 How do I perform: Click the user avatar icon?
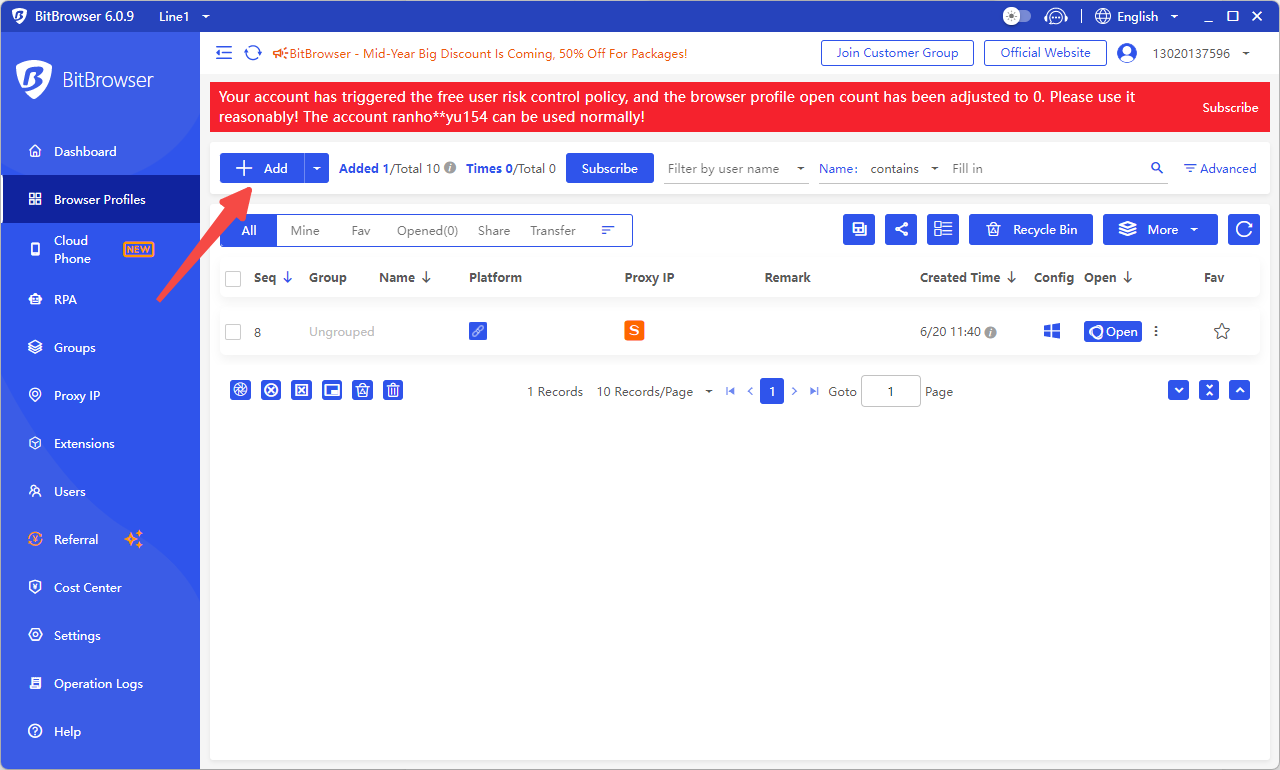click(1127, 53)
